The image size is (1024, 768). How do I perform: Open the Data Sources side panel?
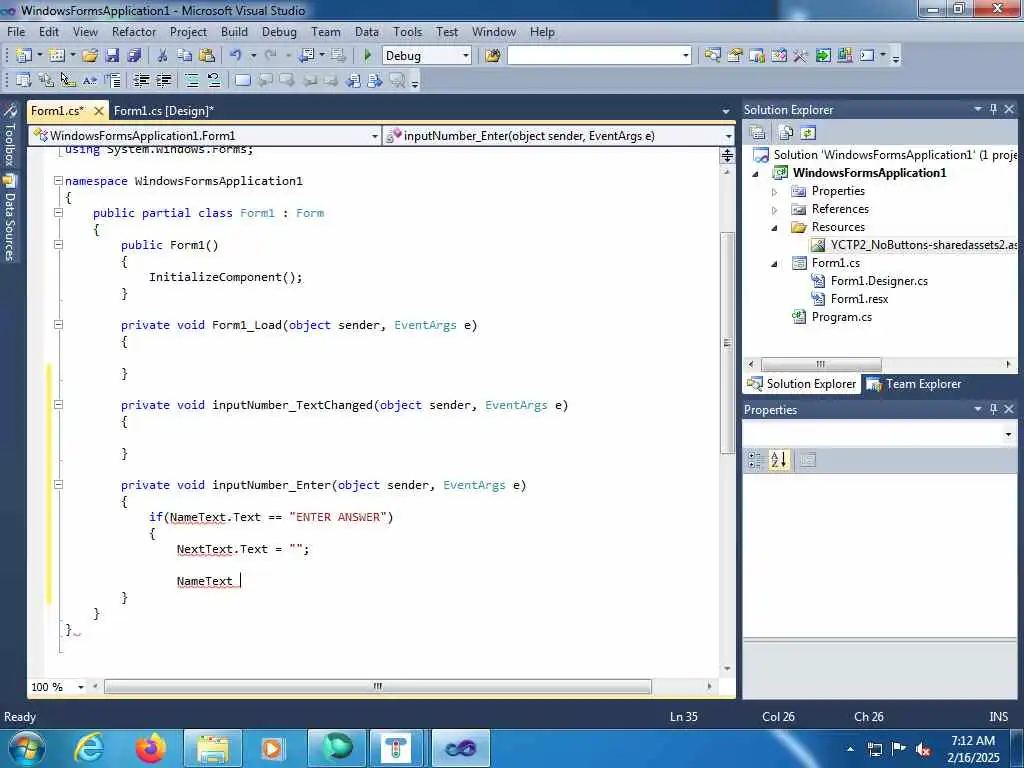(9, 219)
